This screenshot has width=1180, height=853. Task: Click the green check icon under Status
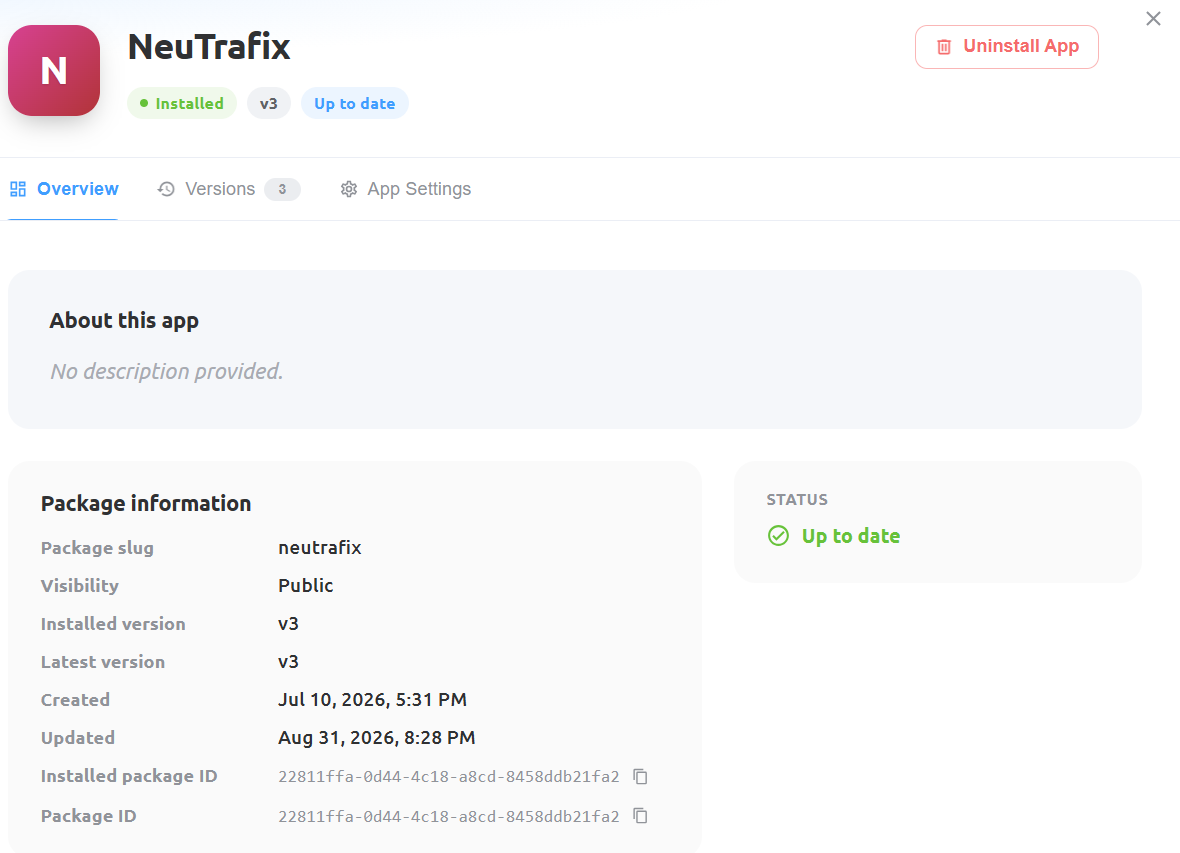click(778, 536)
